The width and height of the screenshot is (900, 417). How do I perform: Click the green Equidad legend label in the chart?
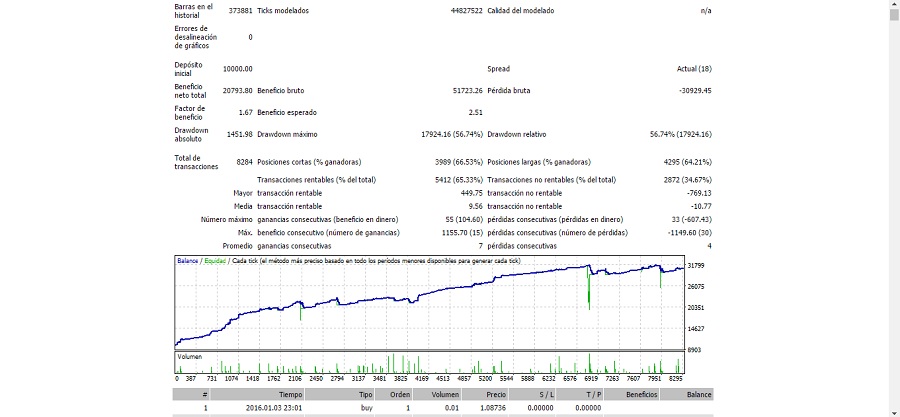point(215,261)
